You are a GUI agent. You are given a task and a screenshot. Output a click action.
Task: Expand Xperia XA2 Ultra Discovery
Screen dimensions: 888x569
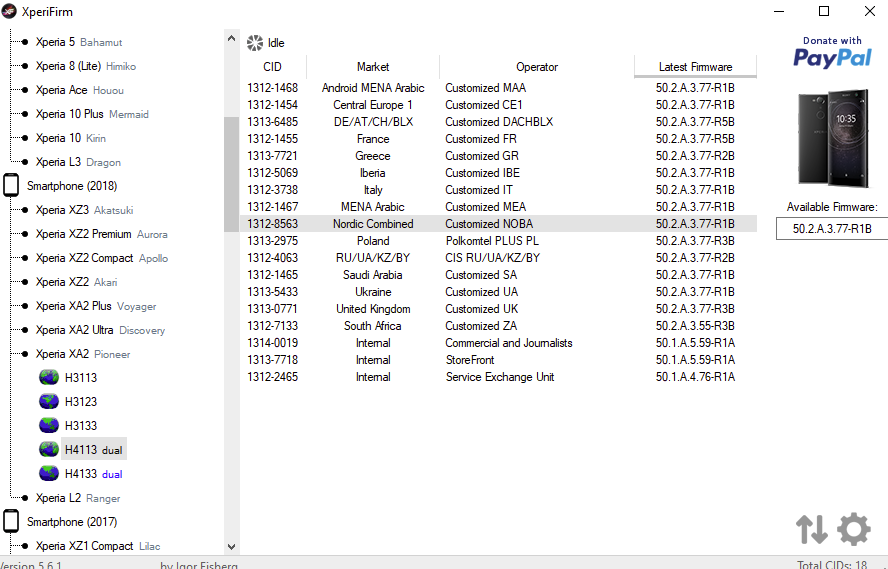[100, 330]
